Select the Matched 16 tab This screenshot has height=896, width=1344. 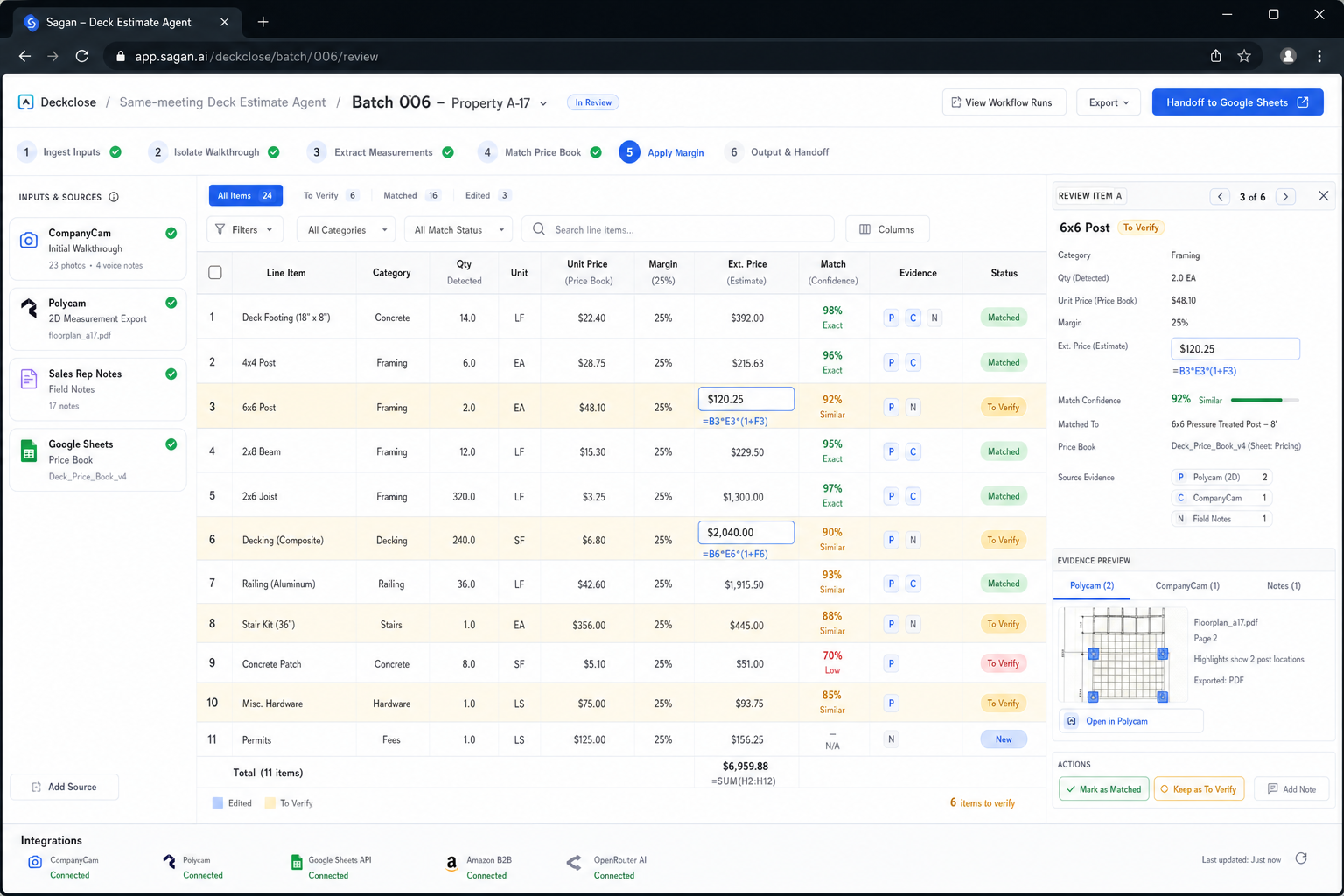(x=410, y=196)
